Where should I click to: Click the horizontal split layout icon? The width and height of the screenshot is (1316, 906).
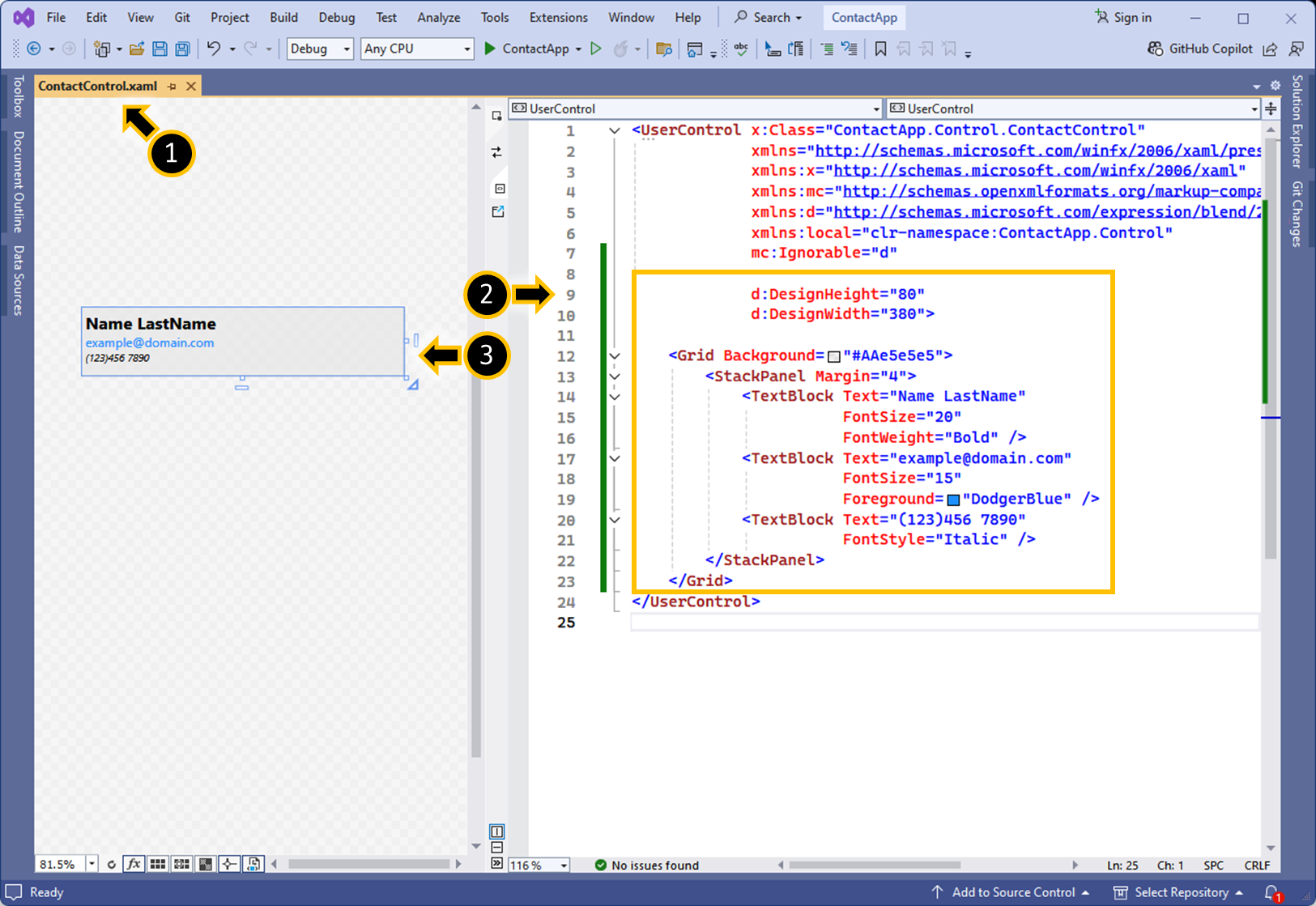tap(497, 848)
